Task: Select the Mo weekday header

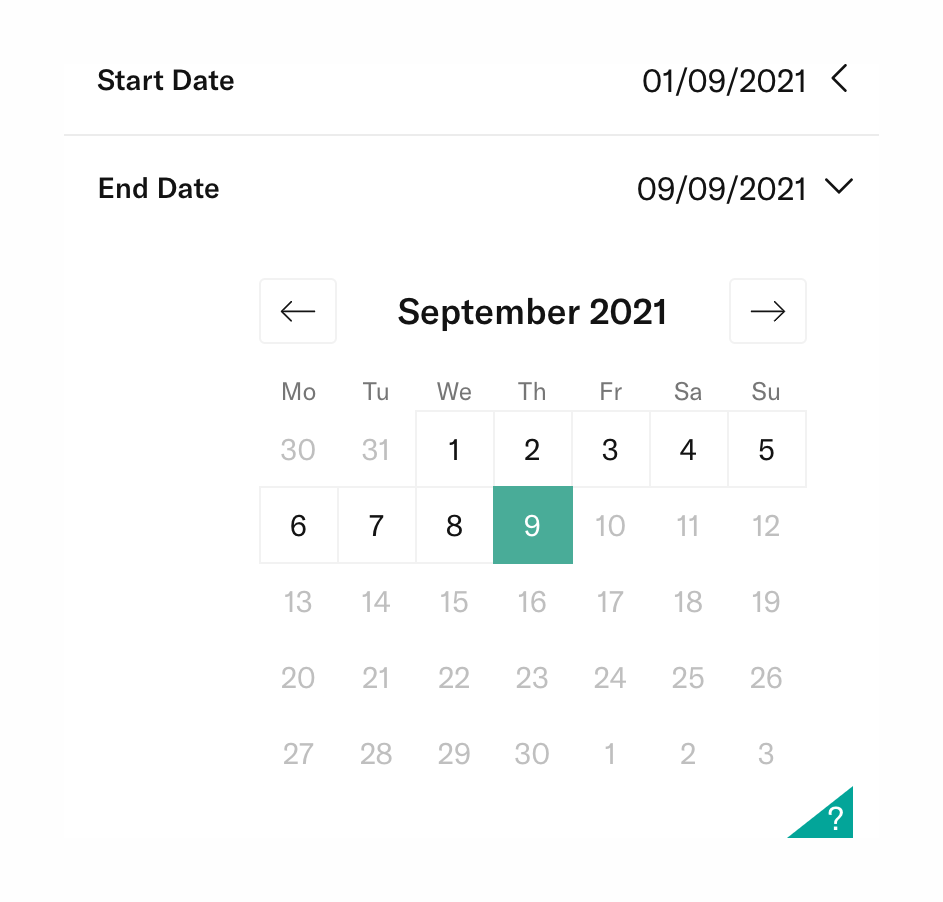Action: tap(297, 391)
